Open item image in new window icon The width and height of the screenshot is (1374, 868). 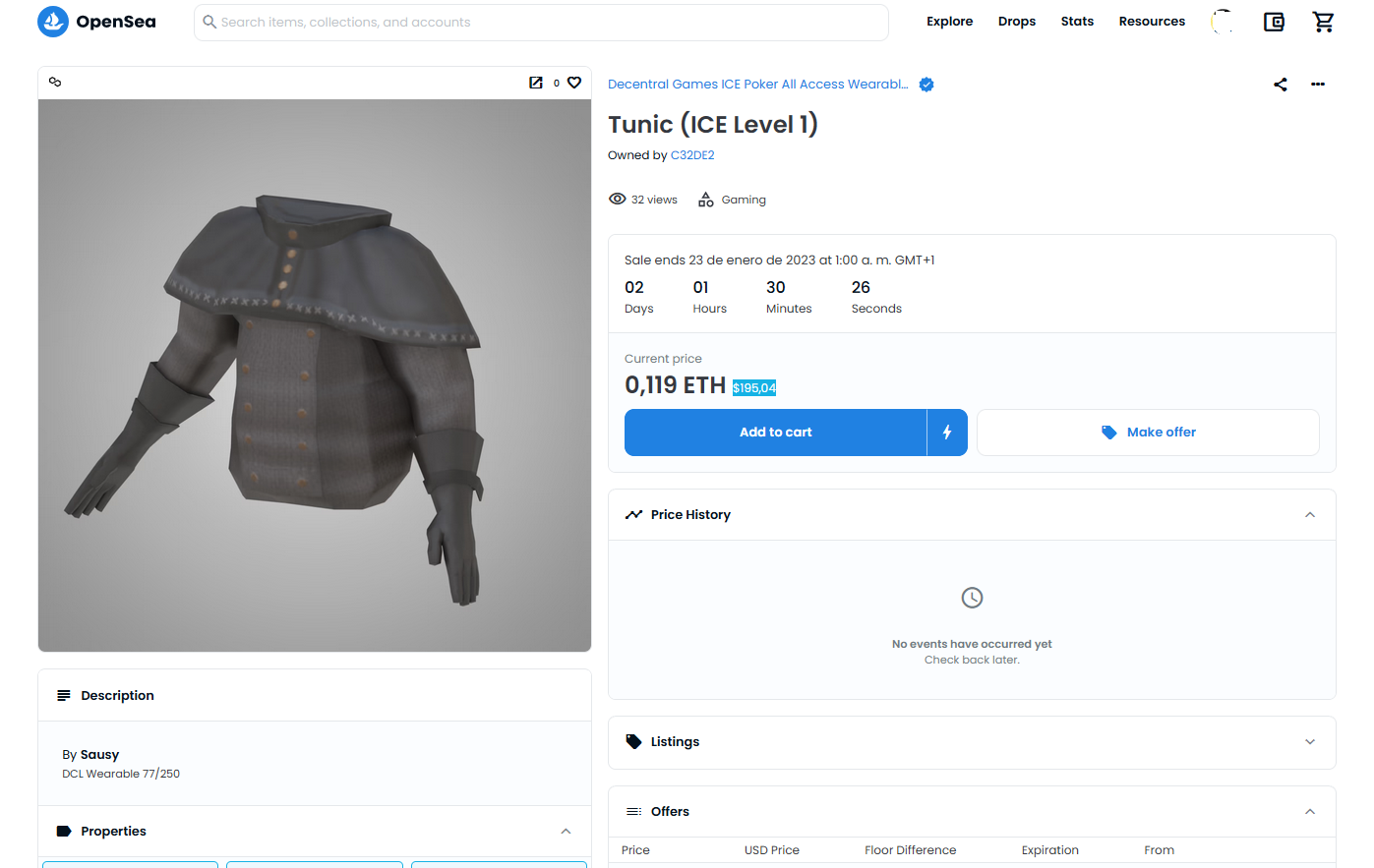(x=536, y=83)
